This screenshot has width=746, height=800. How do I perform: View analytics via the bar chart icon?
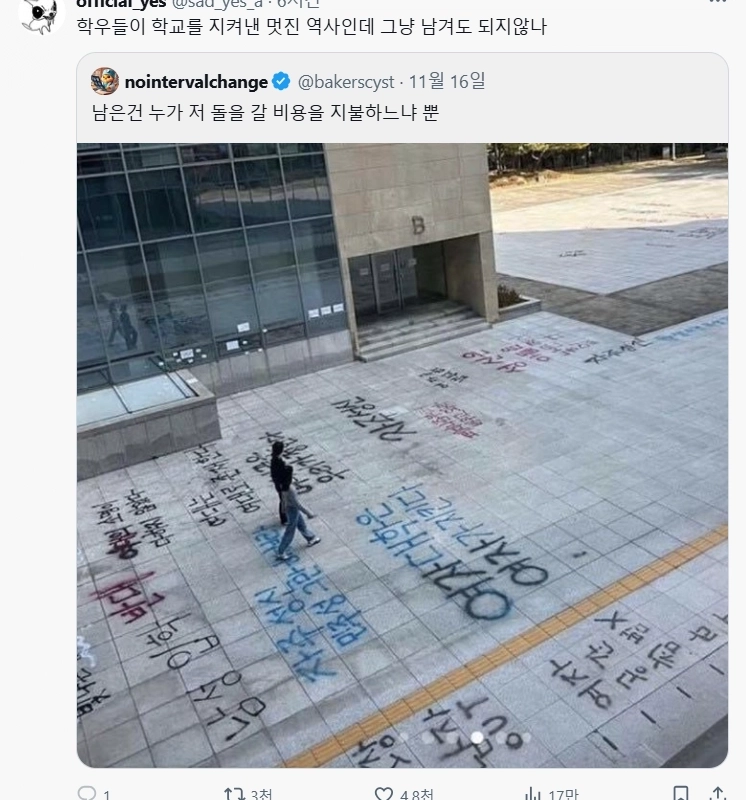(532, 794)
